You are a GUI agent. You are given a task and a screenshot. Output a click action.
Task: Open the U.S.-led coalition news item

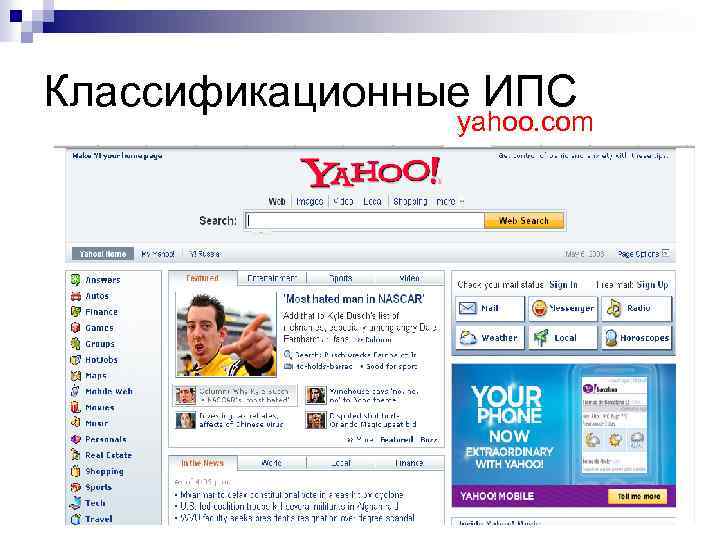coord(289,506)
